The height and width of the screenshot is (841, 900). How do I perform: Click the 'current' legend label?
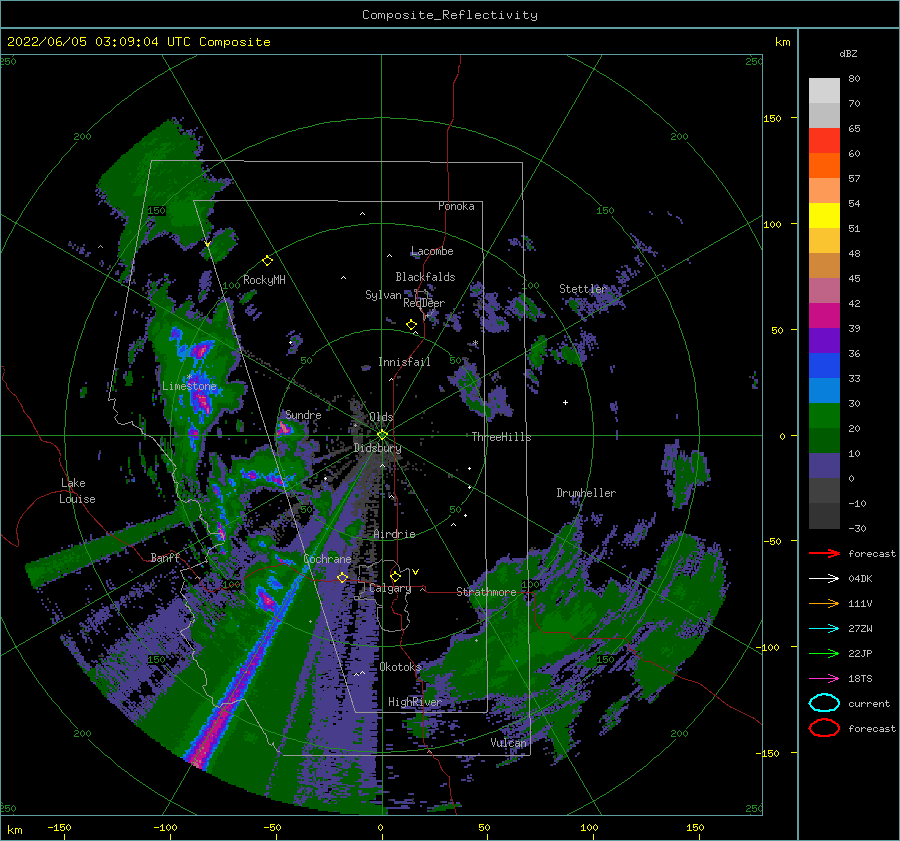869,704
